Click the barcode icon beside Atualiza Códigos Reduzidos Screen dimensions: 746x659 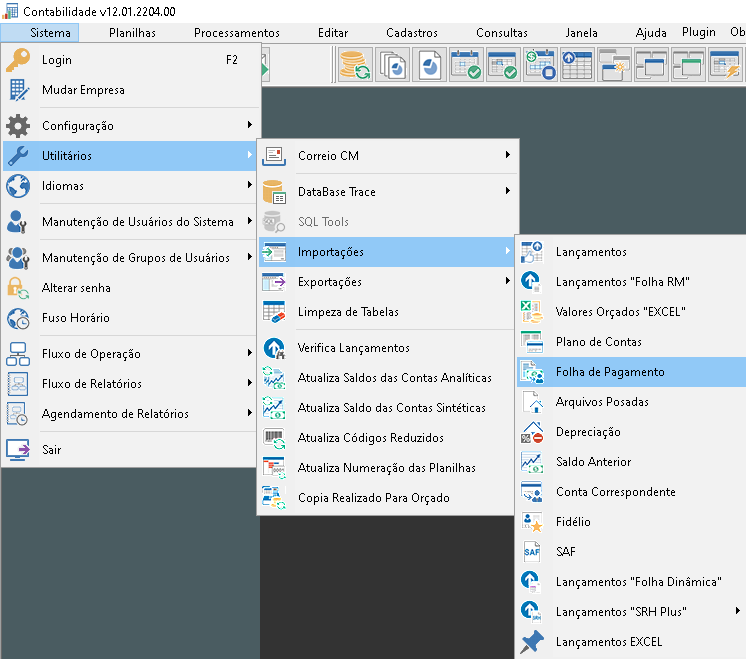(x=275, y=438)
